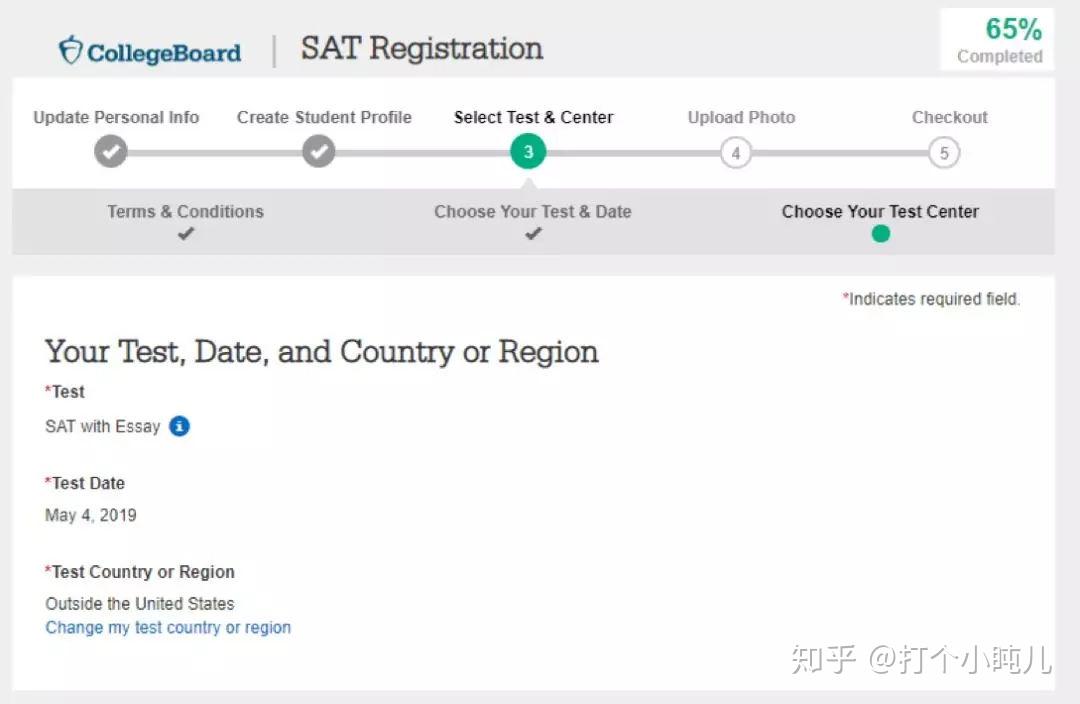Select the green dot under Choose Your Test Center
This screenshot has height=704, width=1080.
880,234
